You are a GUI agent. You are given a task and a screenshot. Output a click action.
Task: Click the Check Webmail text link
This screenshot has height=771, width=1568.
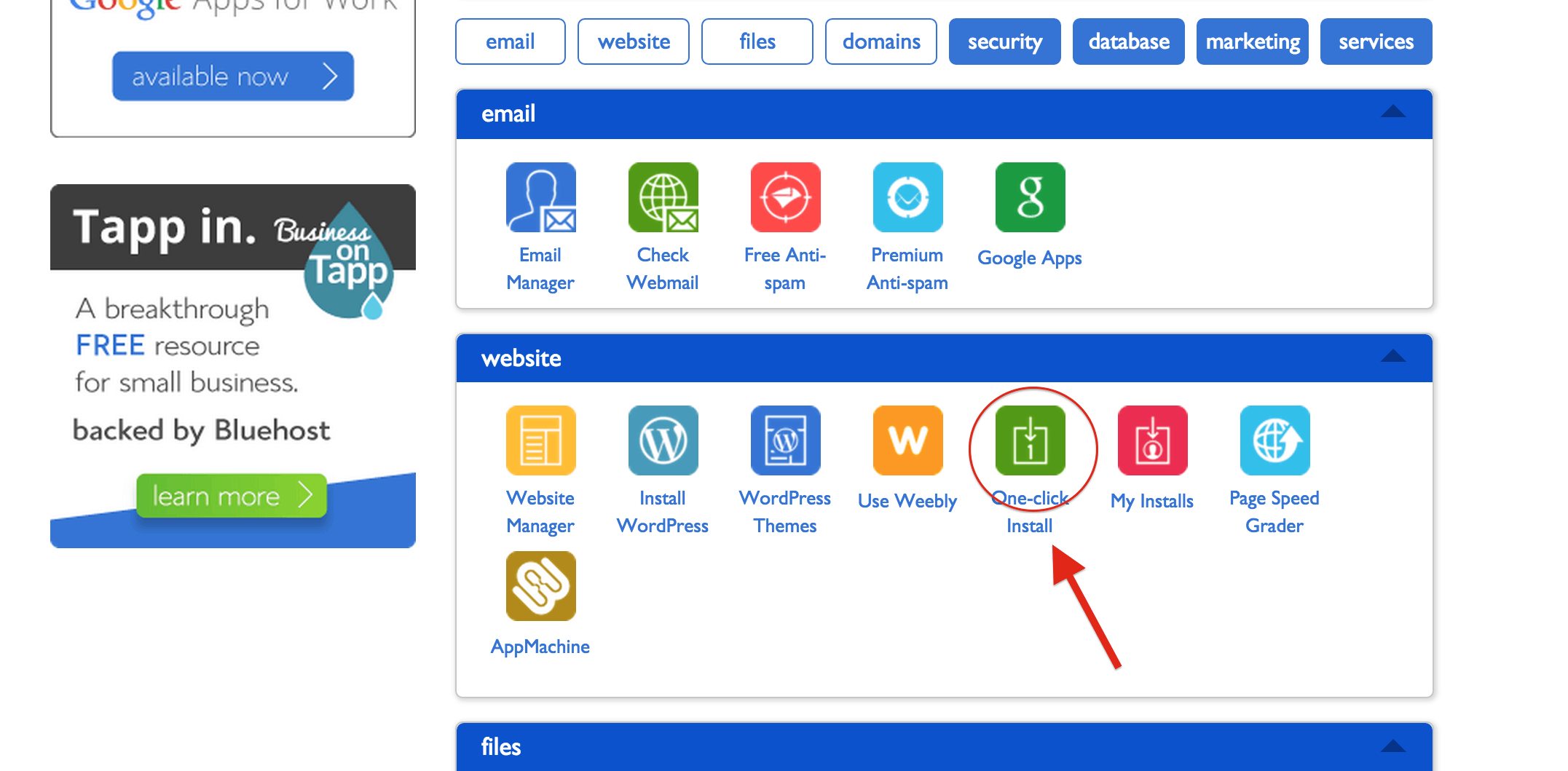[x=663, y=269]
